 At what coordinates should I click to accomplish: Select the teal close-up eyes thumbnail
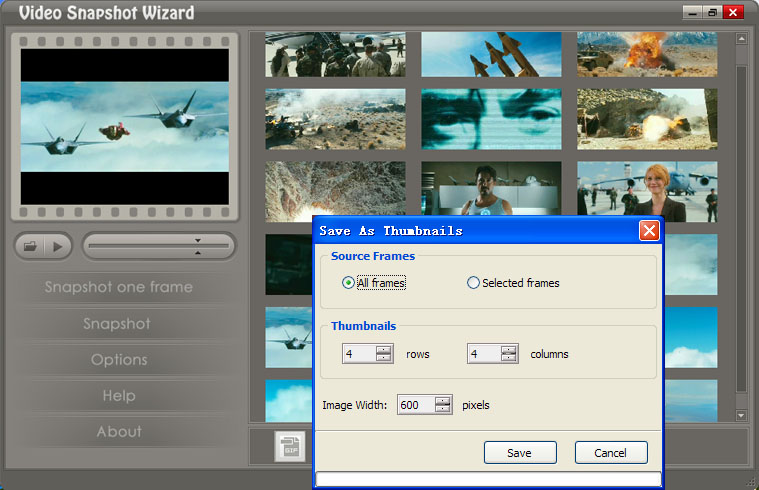[x=491, y=119]
